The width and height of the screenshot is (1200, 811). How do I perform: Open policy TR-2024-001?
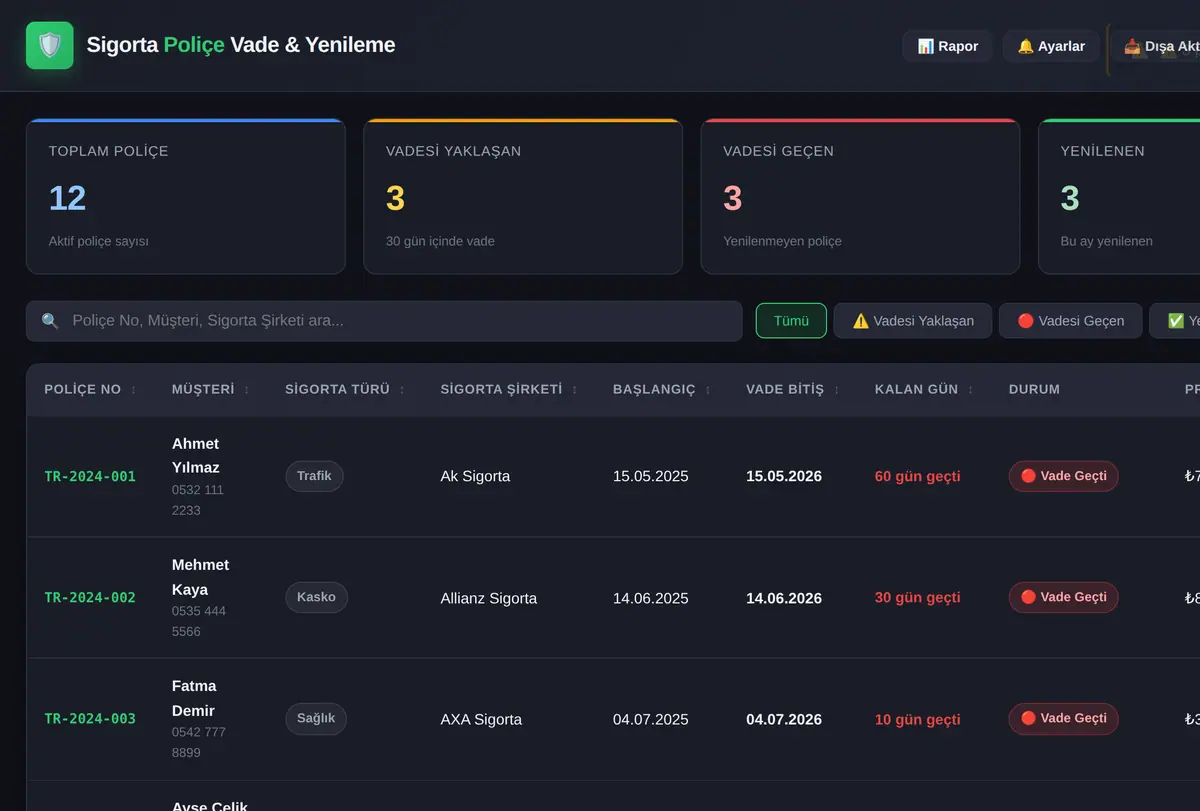click(x=90, y=477)
